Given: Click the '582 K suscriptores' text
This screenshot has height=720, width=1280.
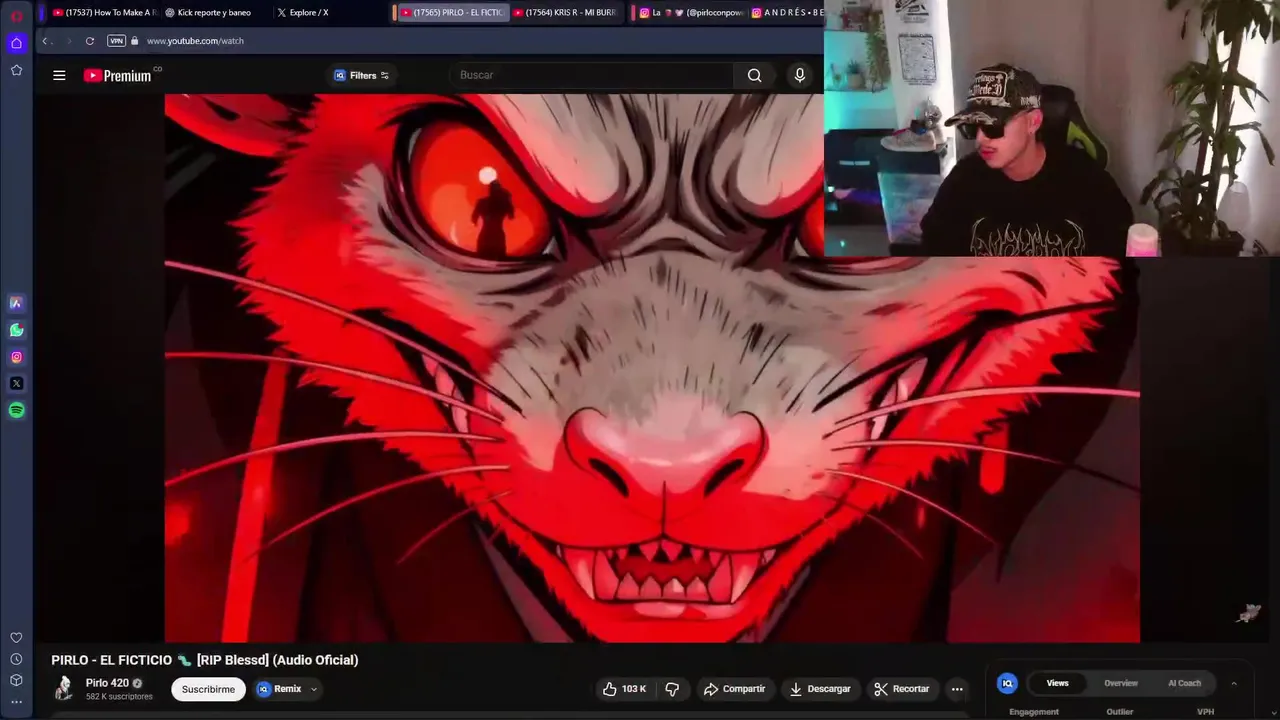Looking at the screenshot, I should (119, 696).
